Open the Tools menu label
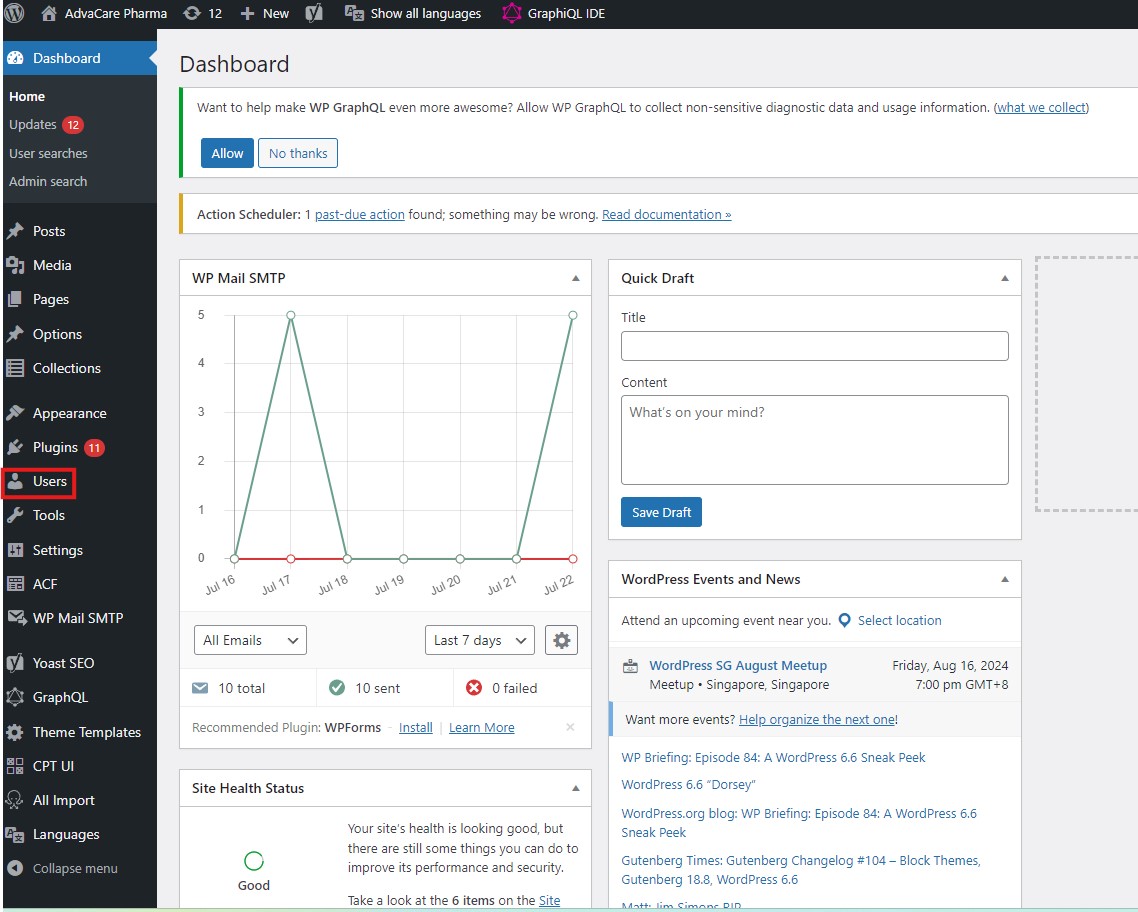 coord(49,515)
